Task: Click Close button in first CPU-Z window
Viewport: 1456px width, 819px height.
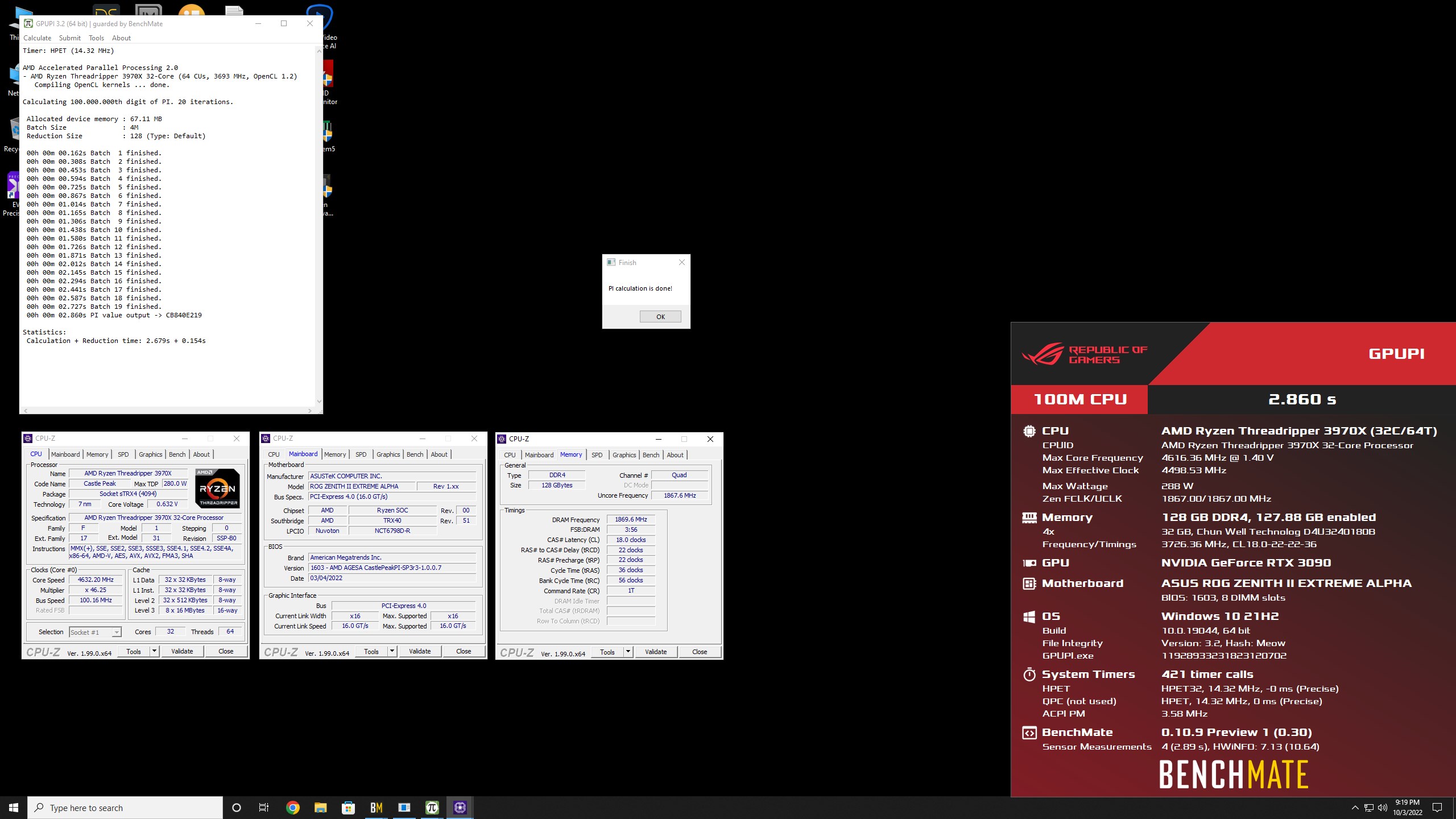Action: tap(226, 652)
